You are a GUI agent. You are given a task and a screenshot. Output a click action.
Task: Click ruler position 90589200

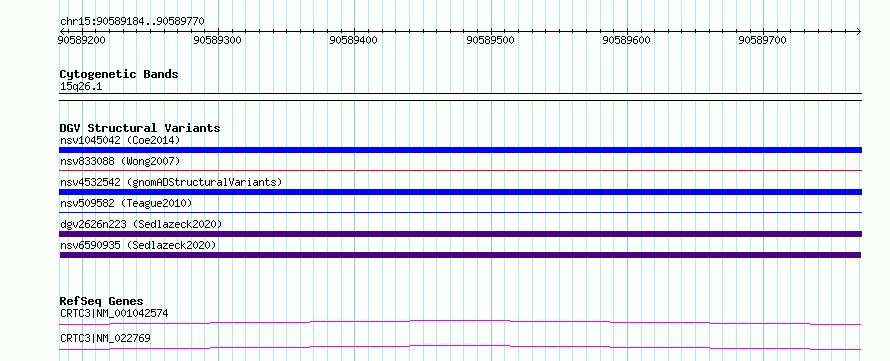[x=82, y=41]
